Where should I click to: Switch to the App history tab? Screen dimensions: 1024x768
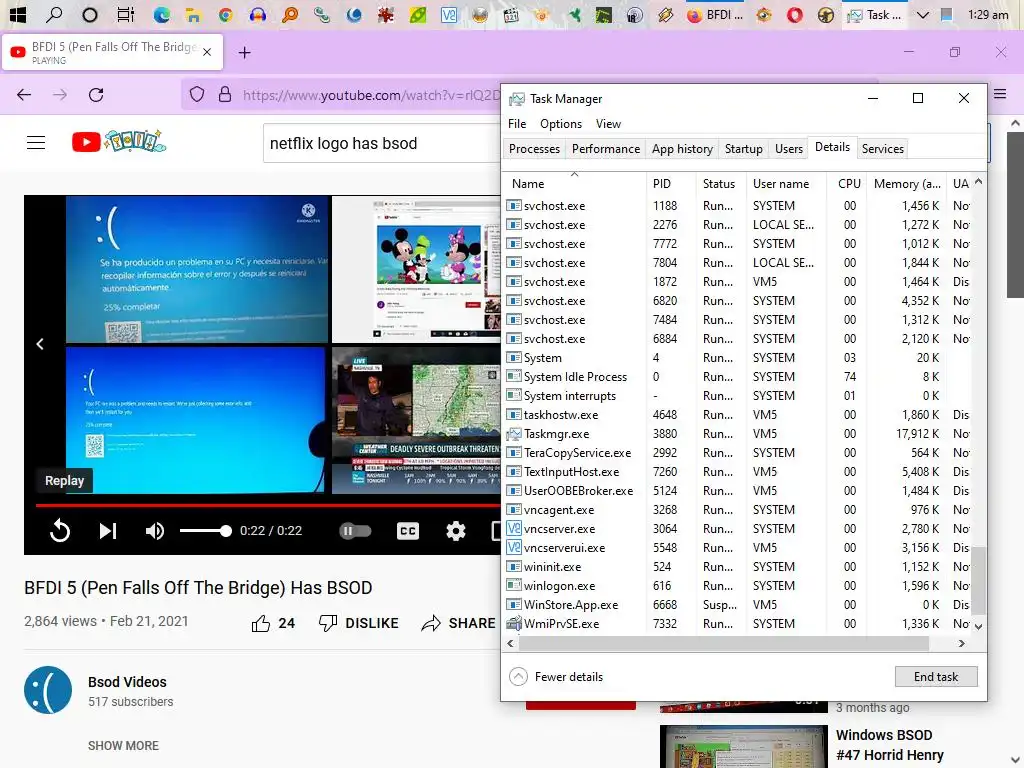tap(682, 149)
